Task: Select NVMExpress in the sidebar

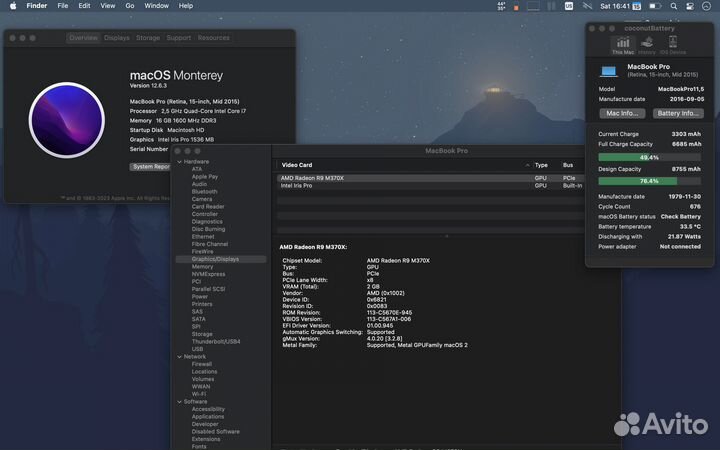Action: click(208, 274)
